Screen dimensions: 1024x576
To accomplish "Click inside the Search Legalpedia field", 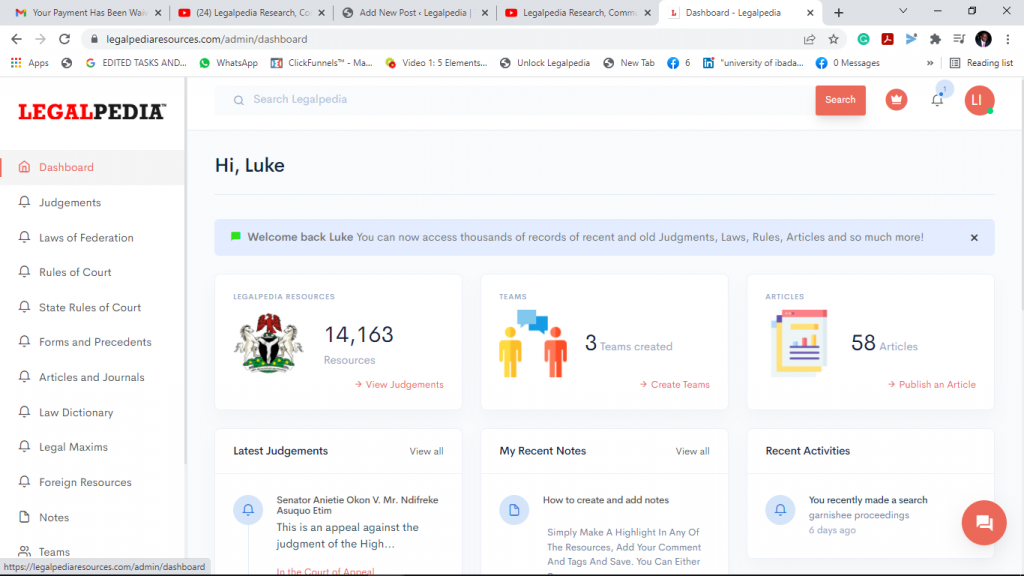I will pos(400,100).
